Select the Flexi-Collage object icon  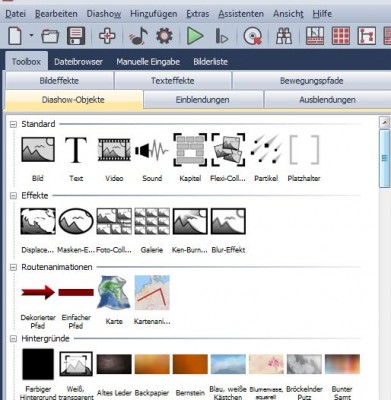(x=228, y=150)
